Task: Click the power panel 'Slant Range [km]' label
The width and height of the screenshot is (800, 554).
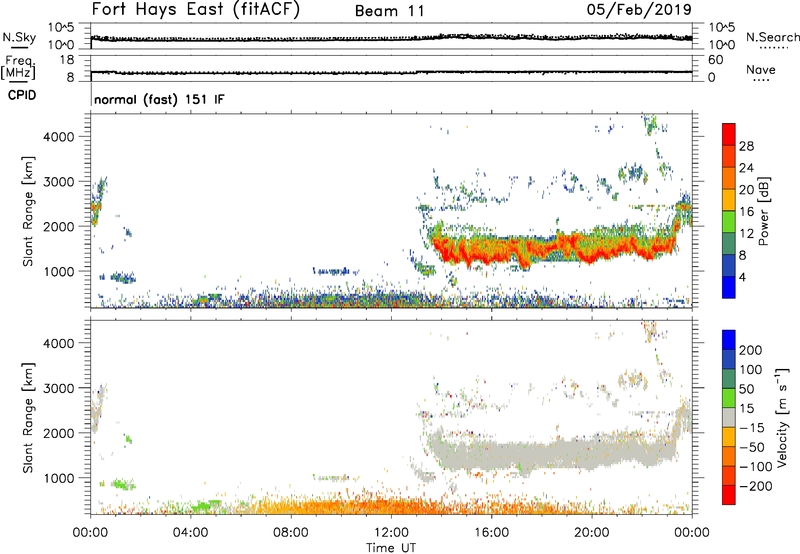Action: click(28, 211)
